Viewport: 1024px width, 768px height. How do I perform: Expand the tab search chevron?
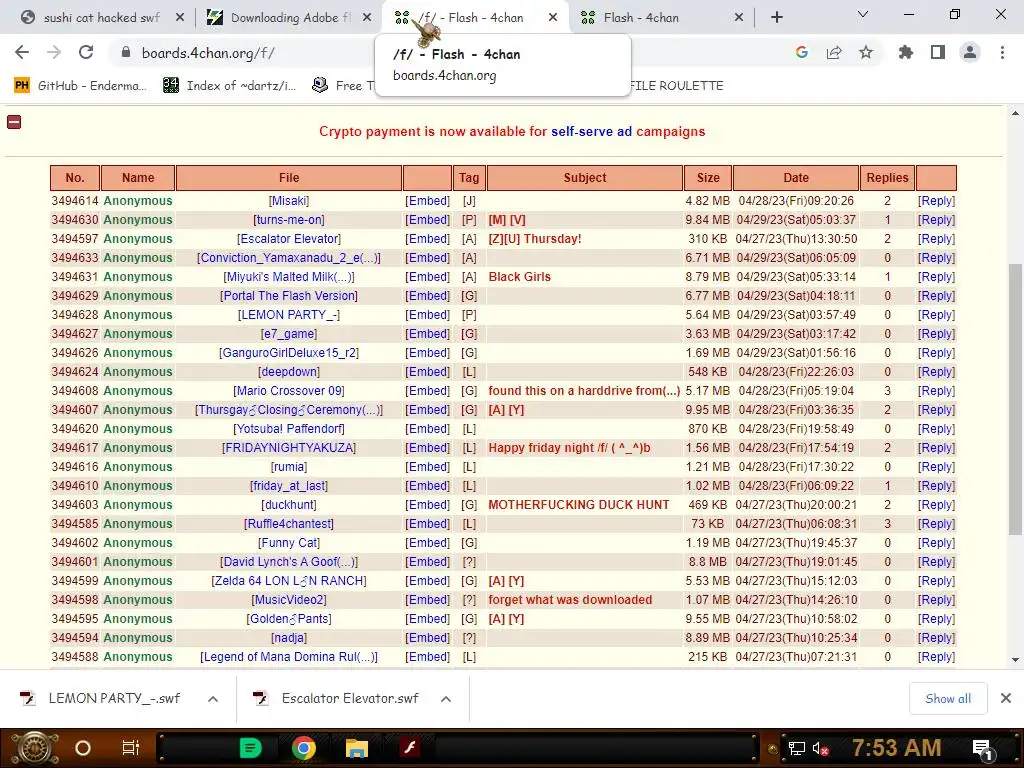click(863, 14)
